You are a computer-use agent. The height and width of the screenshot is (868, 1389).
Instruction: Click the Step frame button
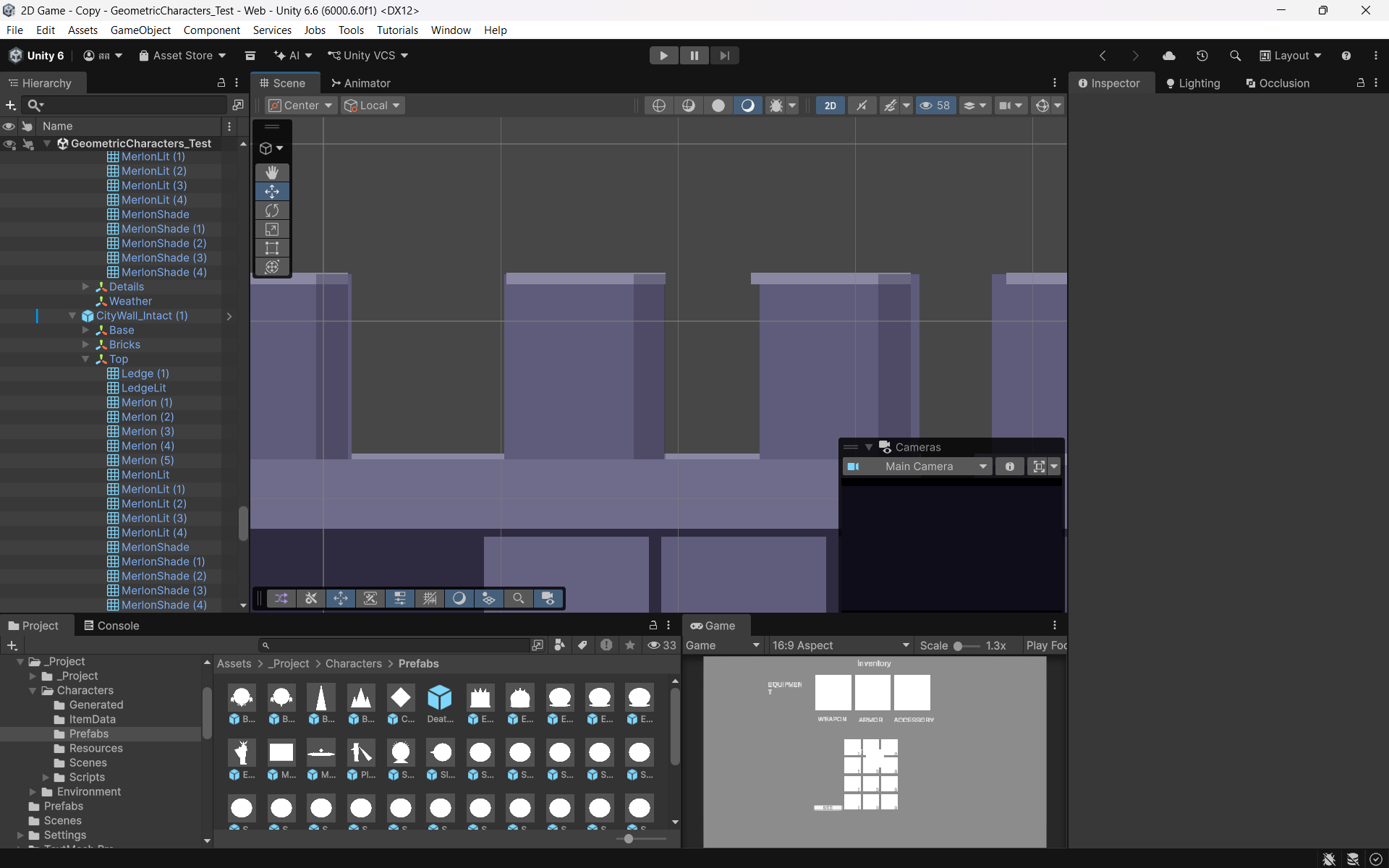[724, 56]
